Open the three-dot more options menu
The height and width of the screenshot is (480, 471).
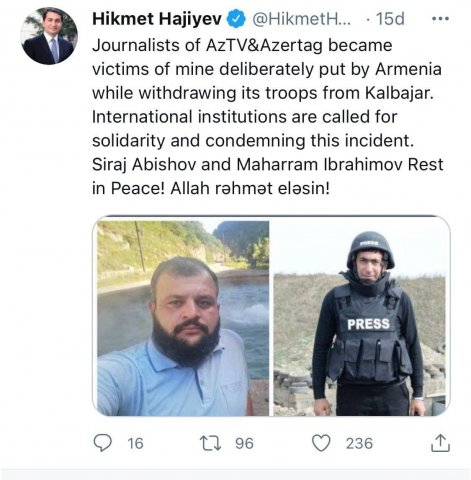point(440,19)
